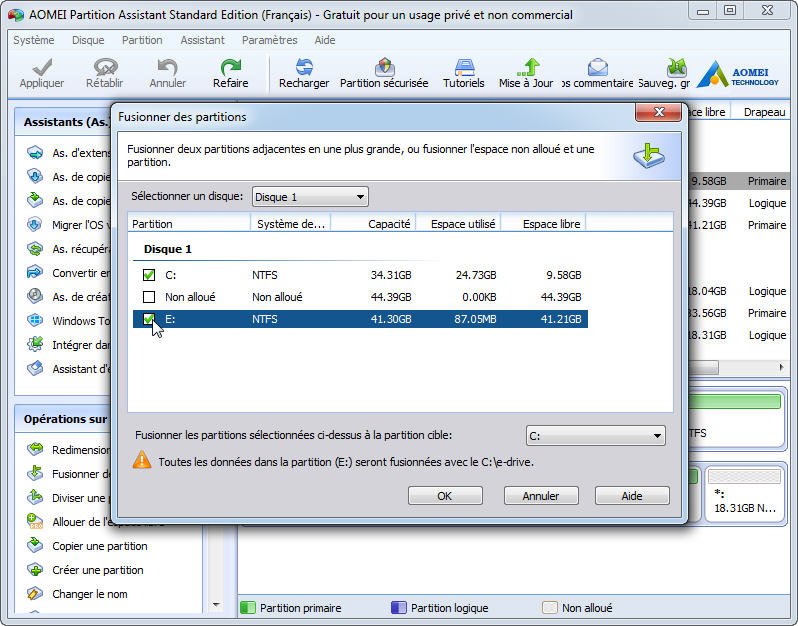Click the Convertir en assistant icon
The image size is (798, 626).
pos(35,272)
